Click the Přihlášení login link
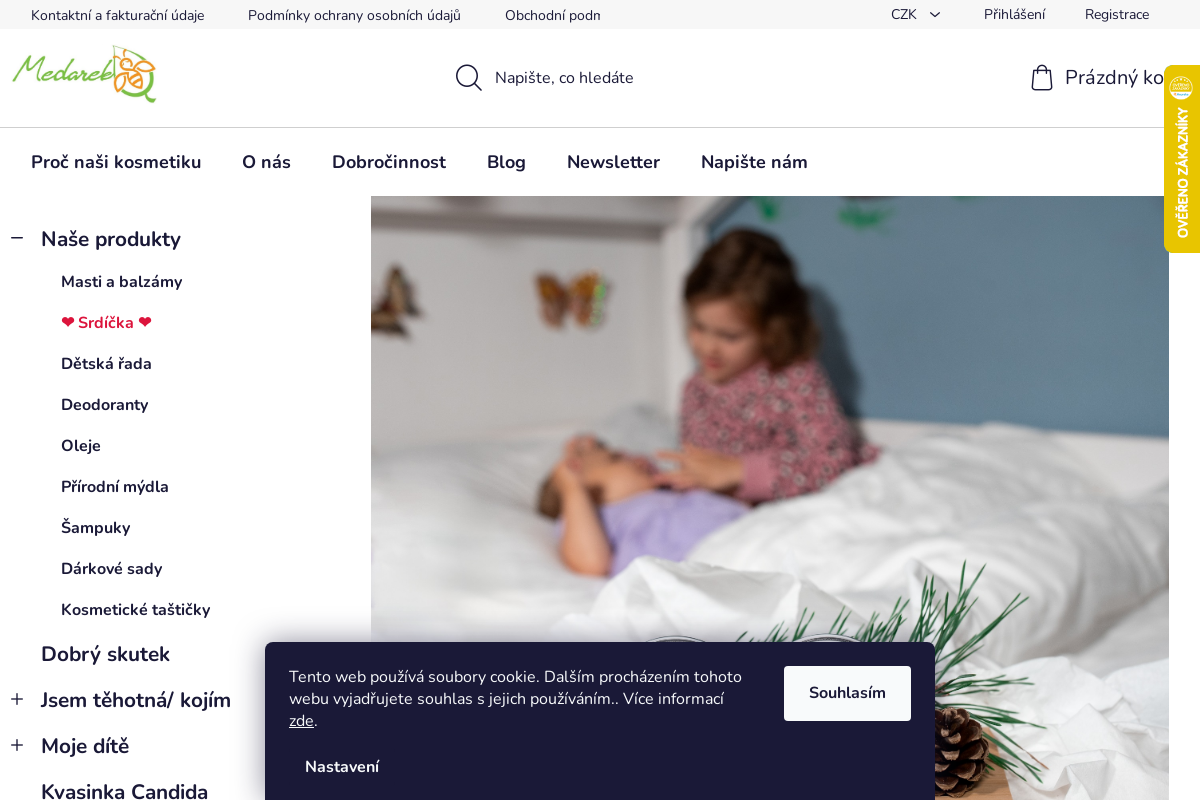The height and width of the screenshot is (800, 1200). pos(1014,15)
